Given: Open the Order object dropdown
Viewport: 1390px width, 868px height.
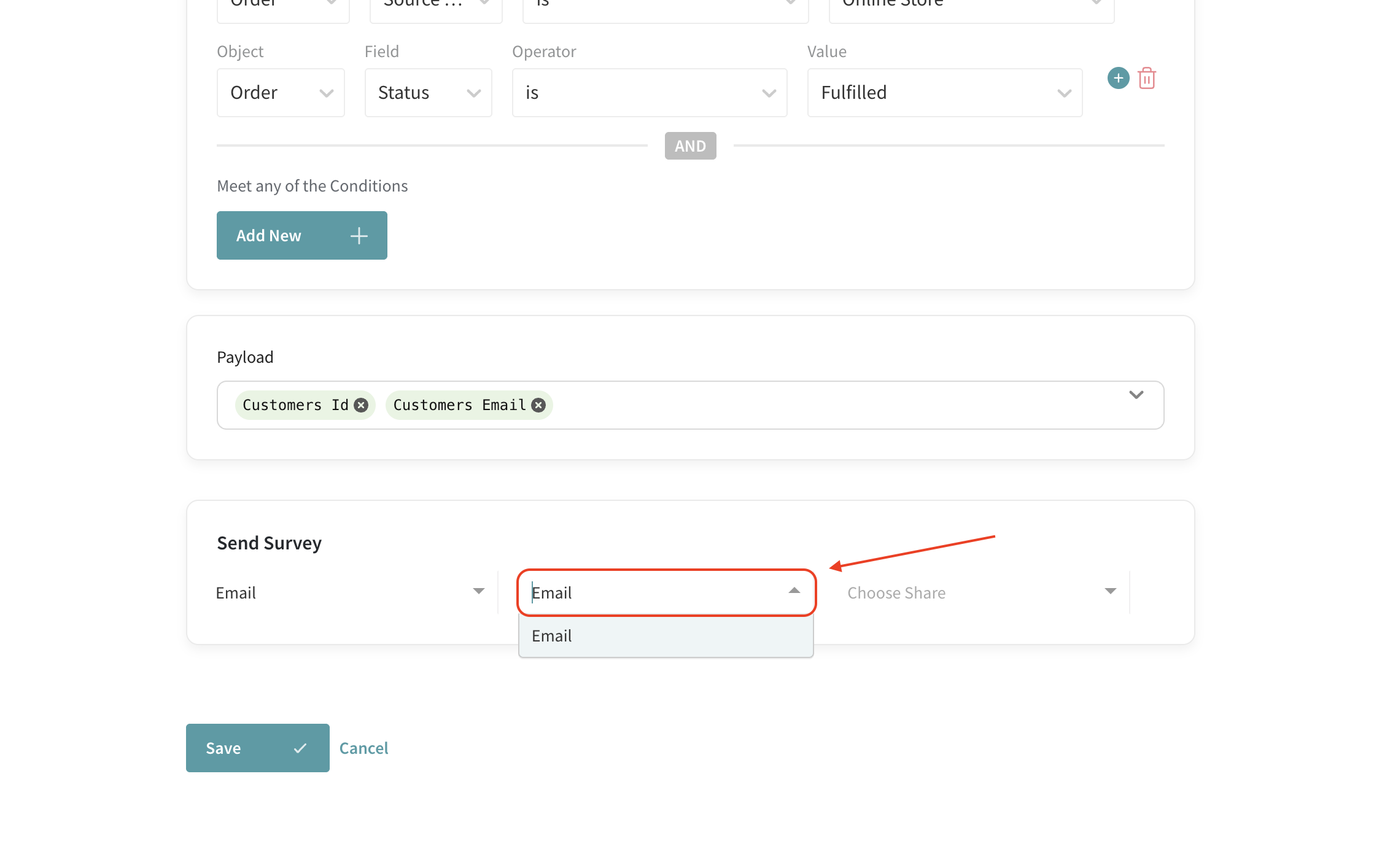Looking at the screenshot, I should [x=281, y=93].
